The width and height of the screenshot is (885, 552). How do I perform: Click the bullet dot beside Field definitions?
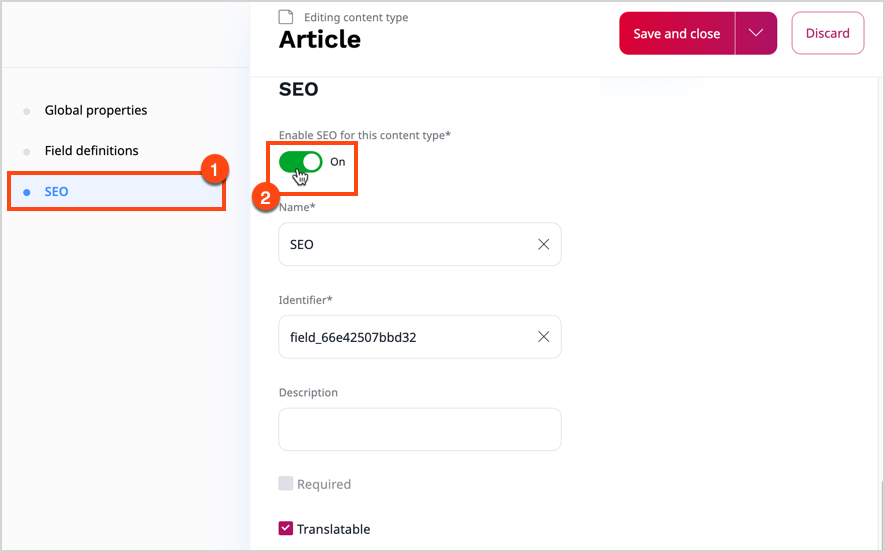(27, 151)
